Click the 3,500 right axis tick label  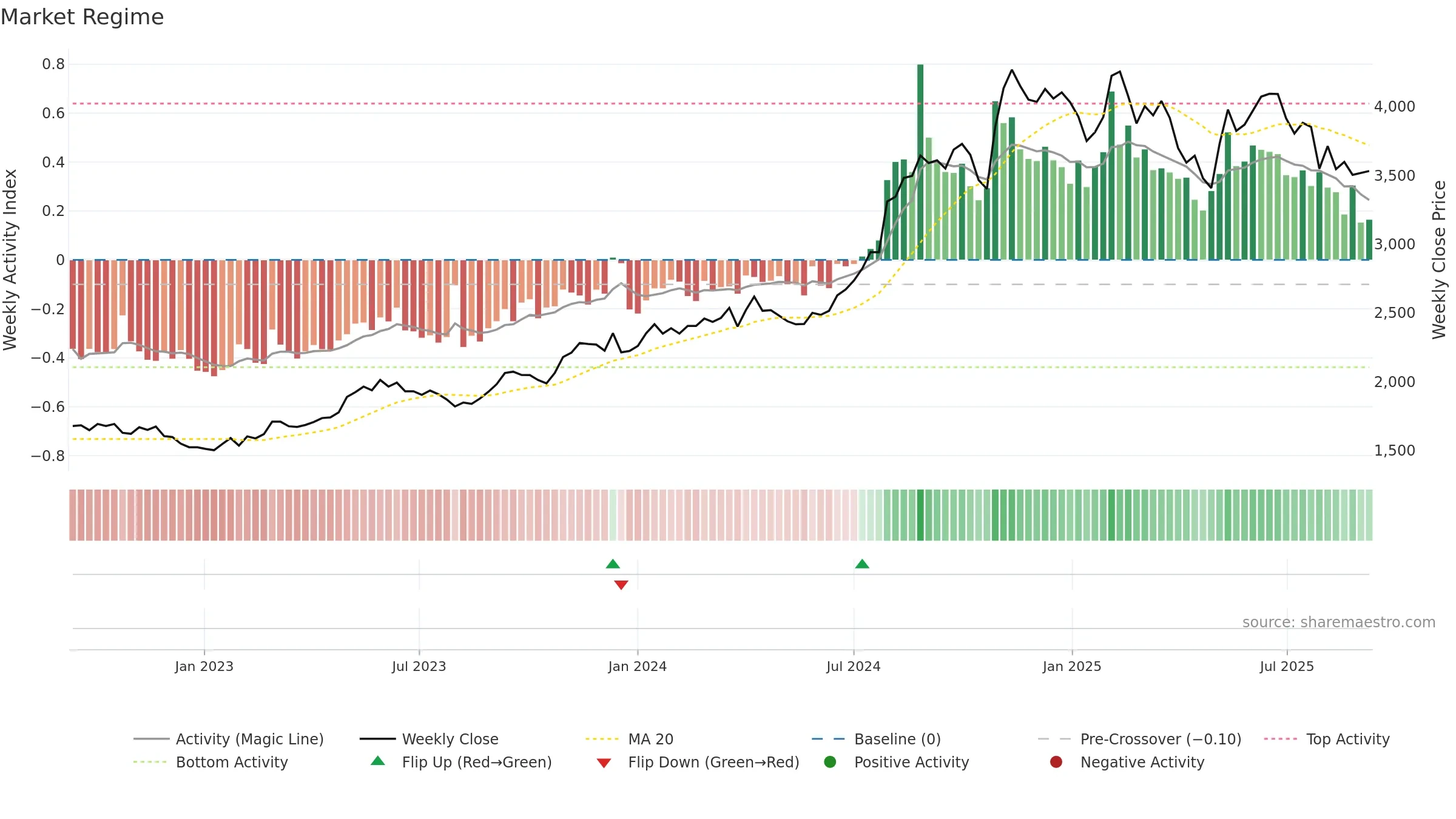(x=1395, y=176)
